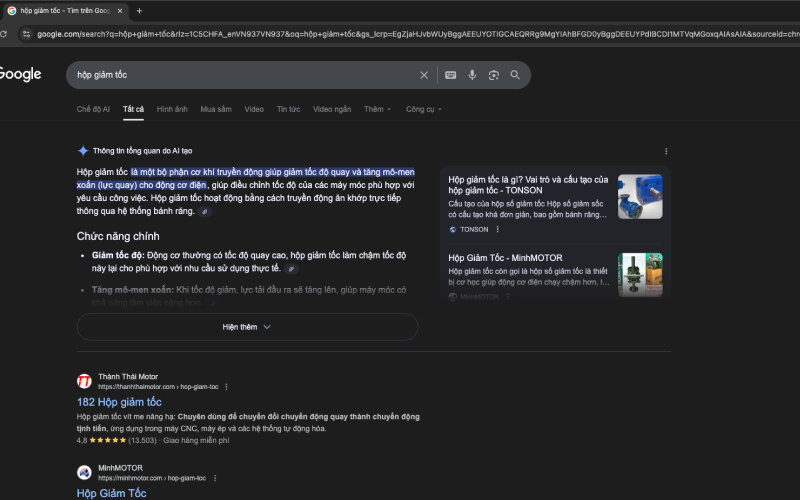Viewport: 800px width, 500px height.
Task: Switch to the Hình ảnh tab
Action: [x=172, y=109]
